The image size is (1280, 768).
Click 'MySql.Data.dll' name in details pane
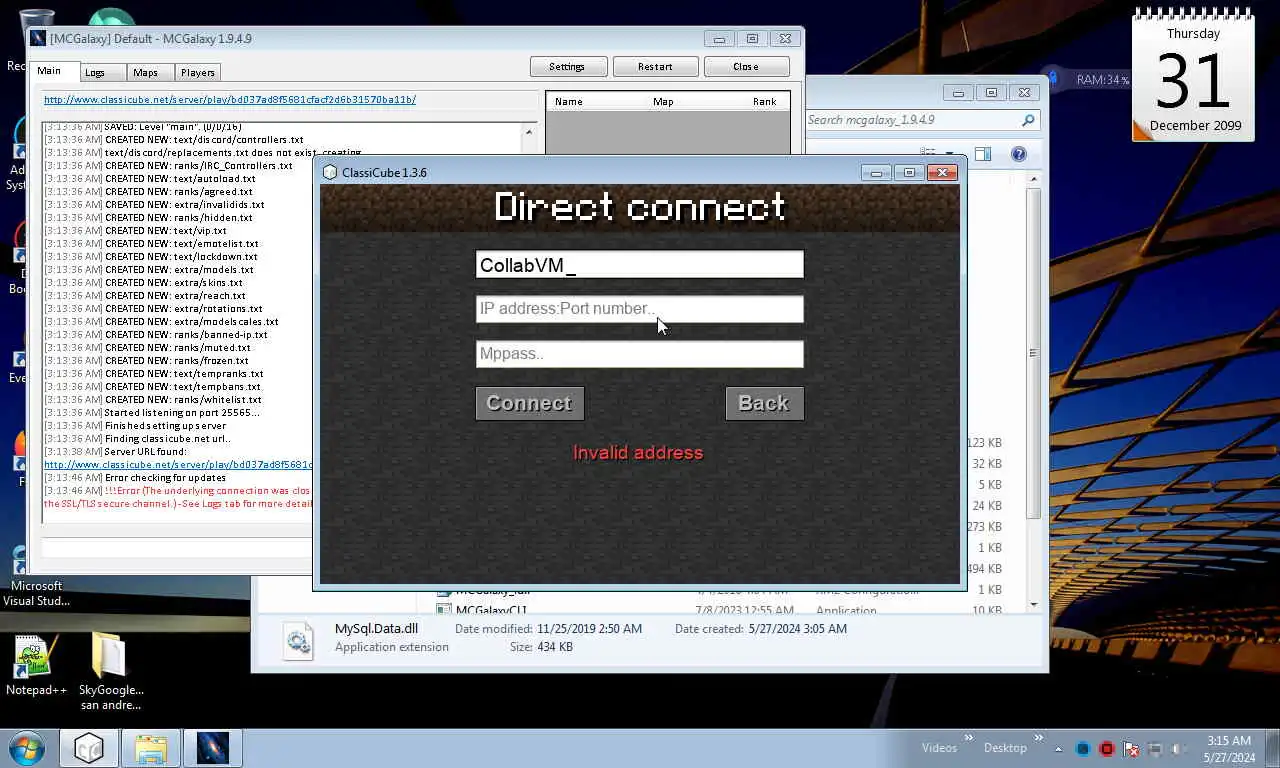tap(376, 629)
